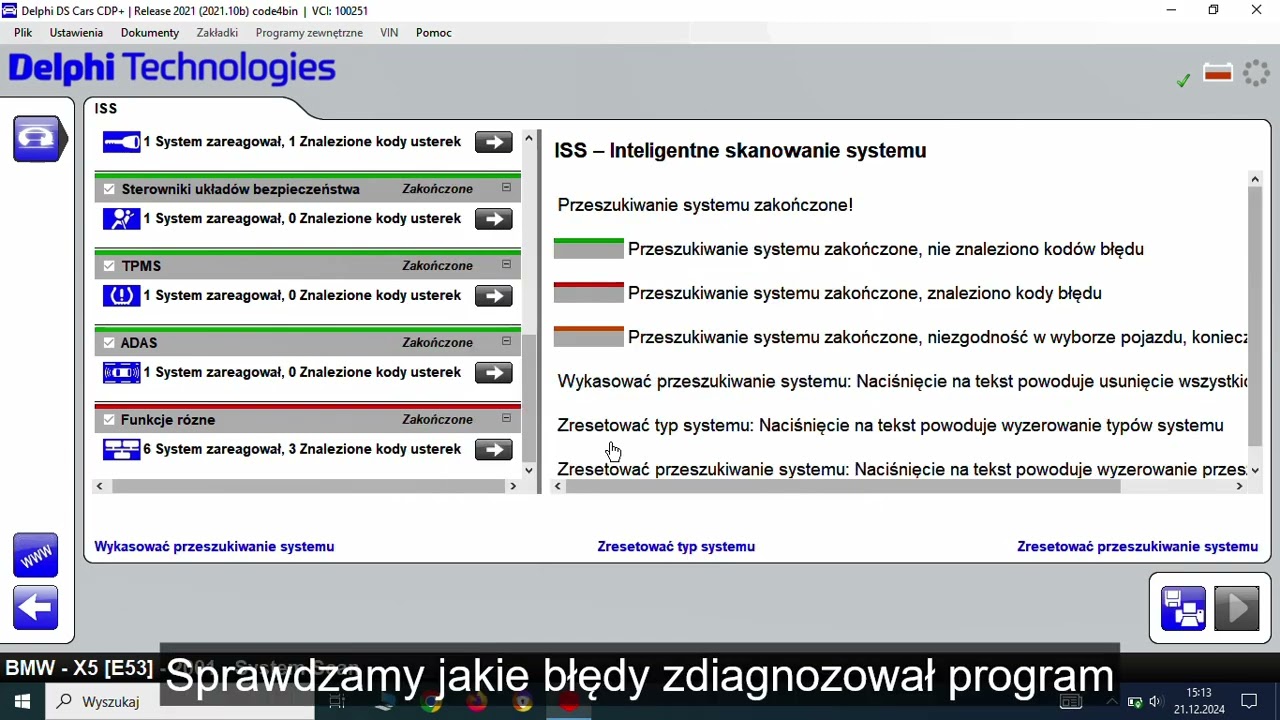Open arrow under Sterowniki układów bezpieczeństwa
Viewport: 1280px width, 720px height.
[x=493, y=219]
